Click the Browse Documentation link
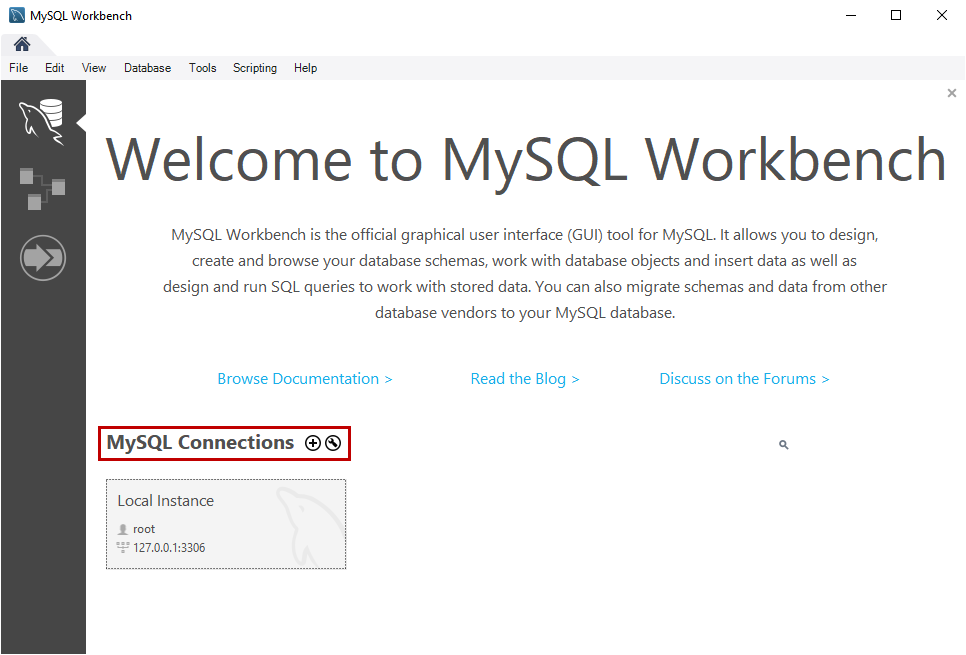 point(305,379)
